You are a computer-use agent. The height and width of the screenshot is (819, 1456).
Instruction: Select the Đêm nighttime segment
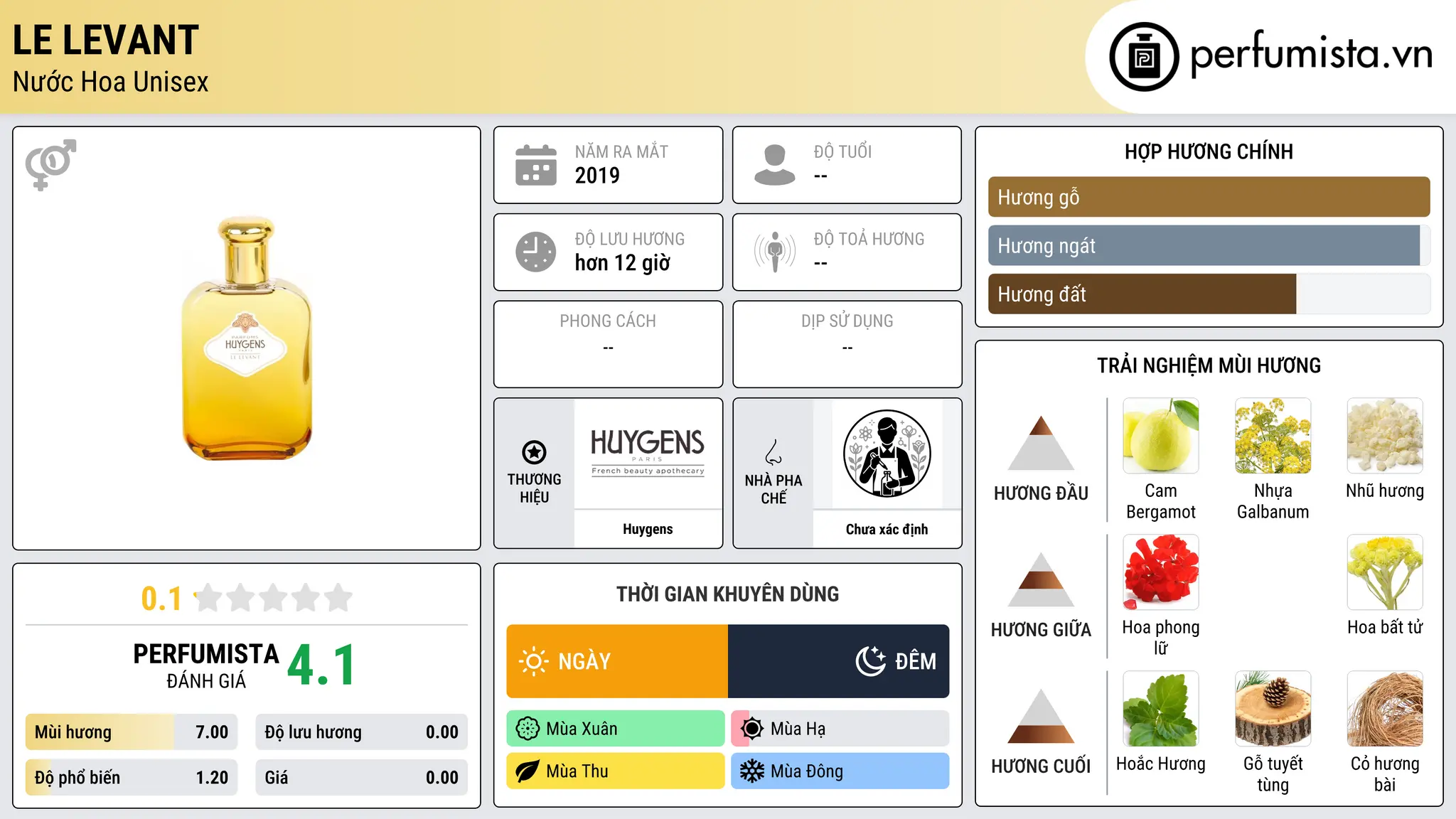pos(839,661)
